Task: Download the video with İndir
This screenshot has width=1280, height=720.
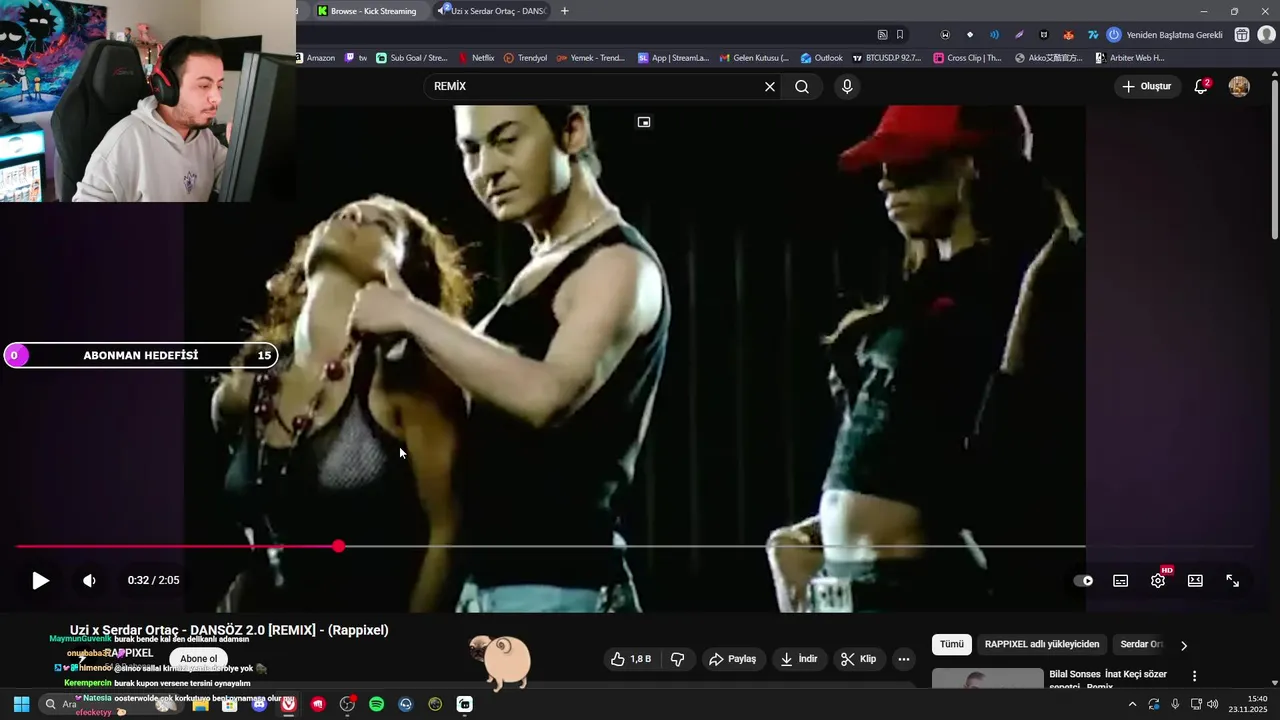Action: click(799, 659)
